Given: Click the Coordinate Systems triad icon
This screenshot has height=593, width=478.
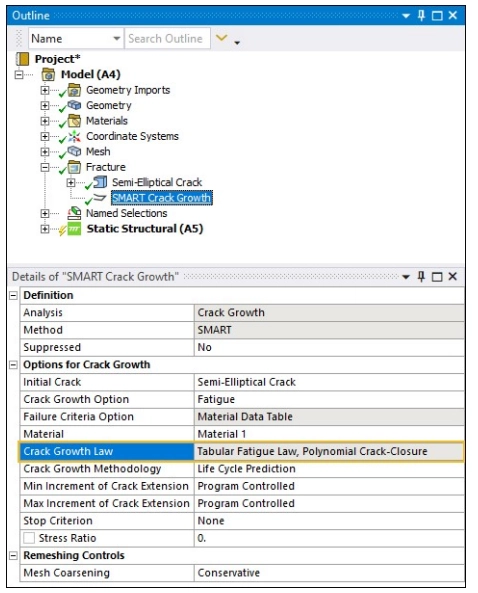Looking at the screenshot, I should [x=74, y=136].
